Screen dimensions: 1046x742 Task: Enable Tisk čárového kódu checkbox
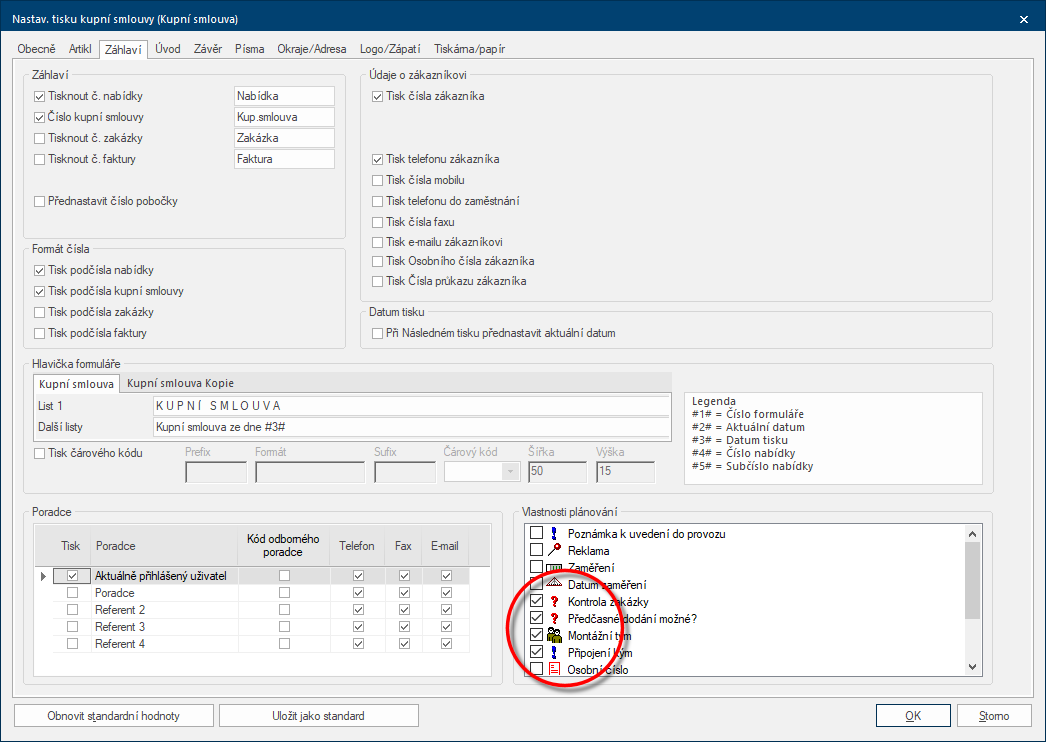[x=39, y=453]
